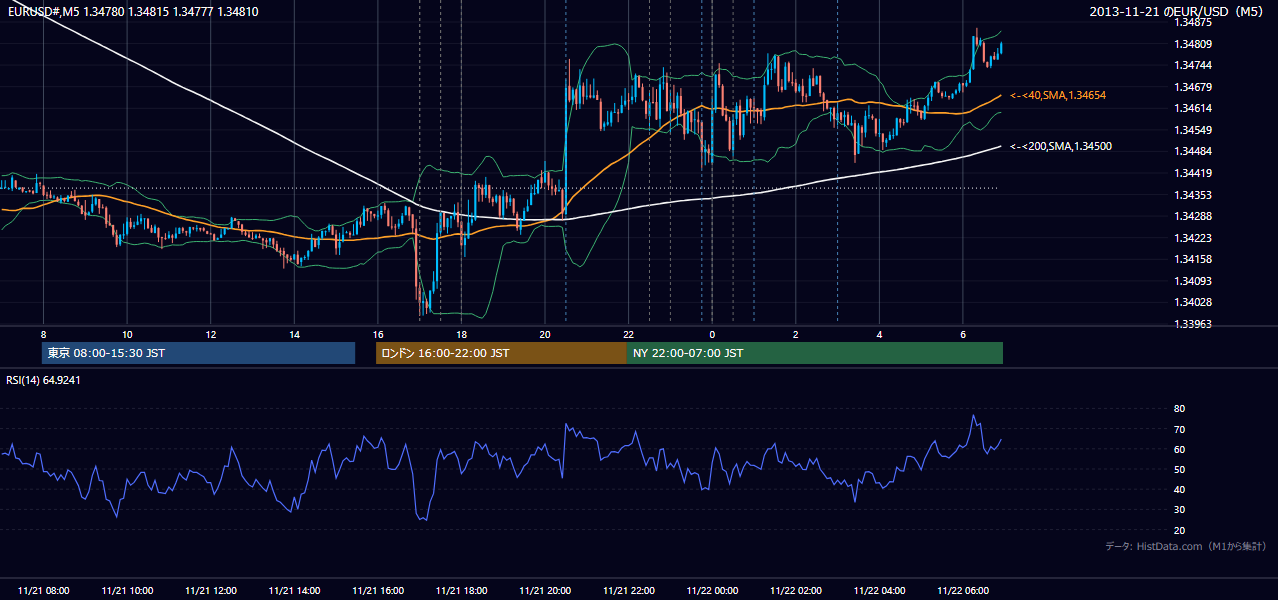1278x600 pixels.
Task: Click the 11/21 08:00 bottom time label
Action: pyautogui.click(x=44, y=591)
